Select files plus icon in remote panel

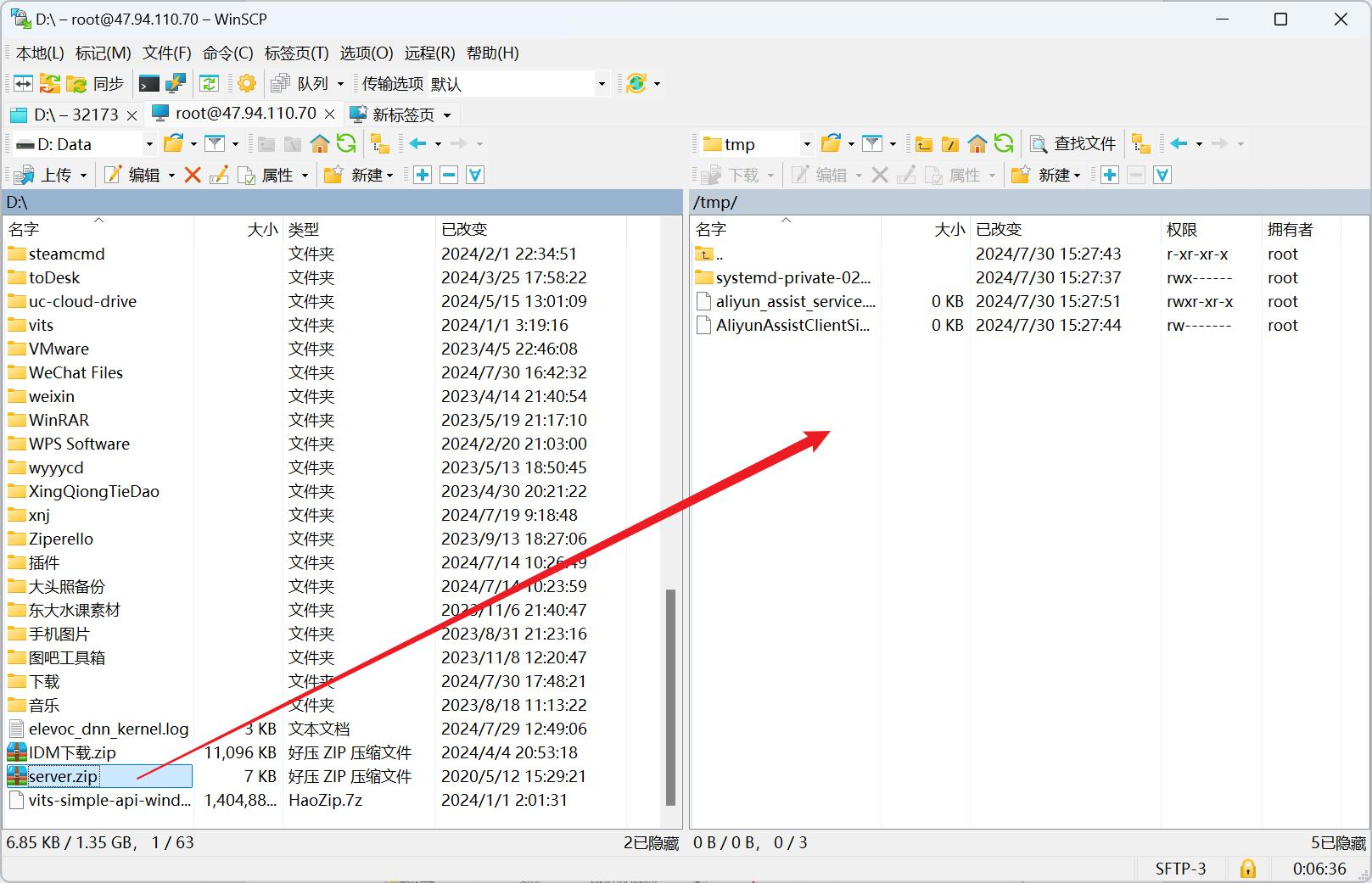click(1110, 175)
